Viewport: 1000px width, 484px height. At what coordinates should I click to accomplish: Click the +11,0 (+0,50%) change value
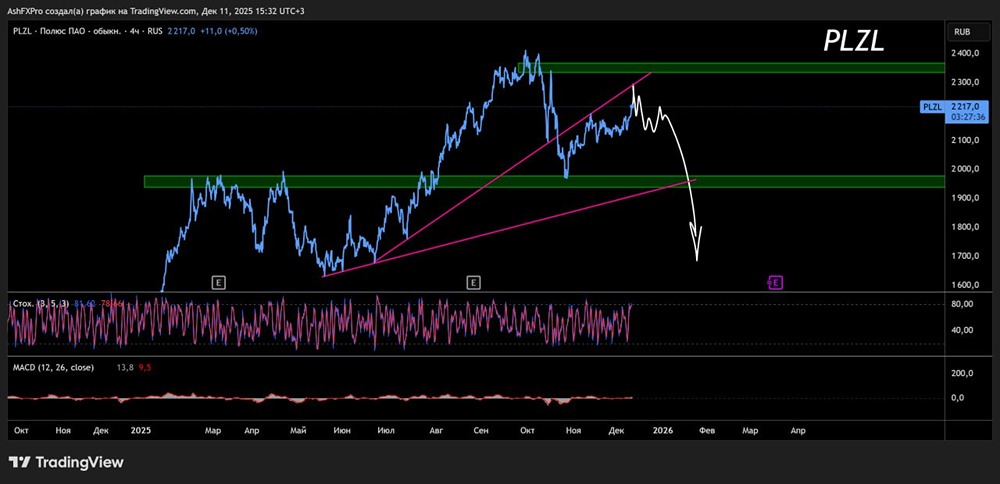tap(228, 31)
